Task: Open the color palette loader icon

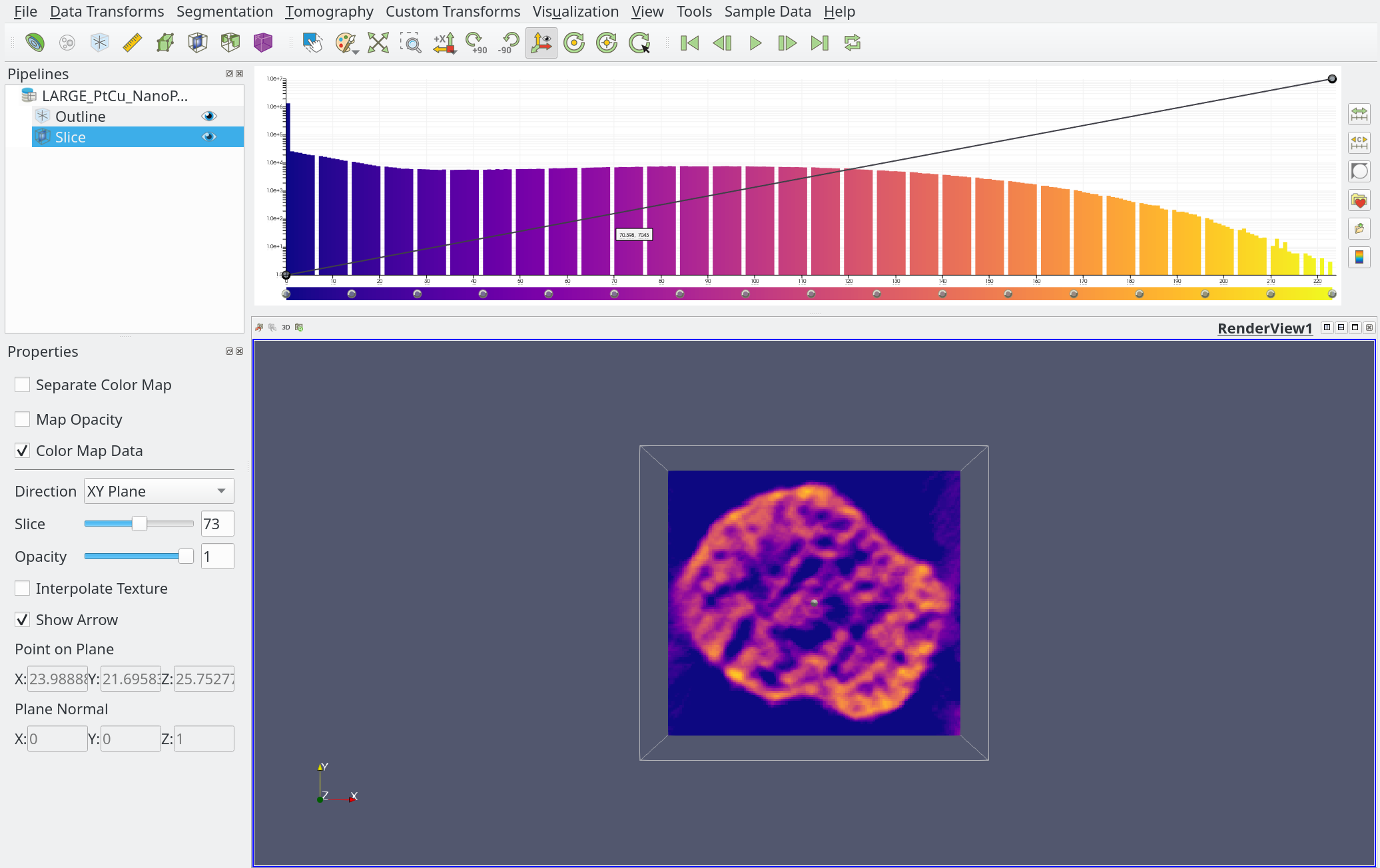Action: (x=346, y=43)
